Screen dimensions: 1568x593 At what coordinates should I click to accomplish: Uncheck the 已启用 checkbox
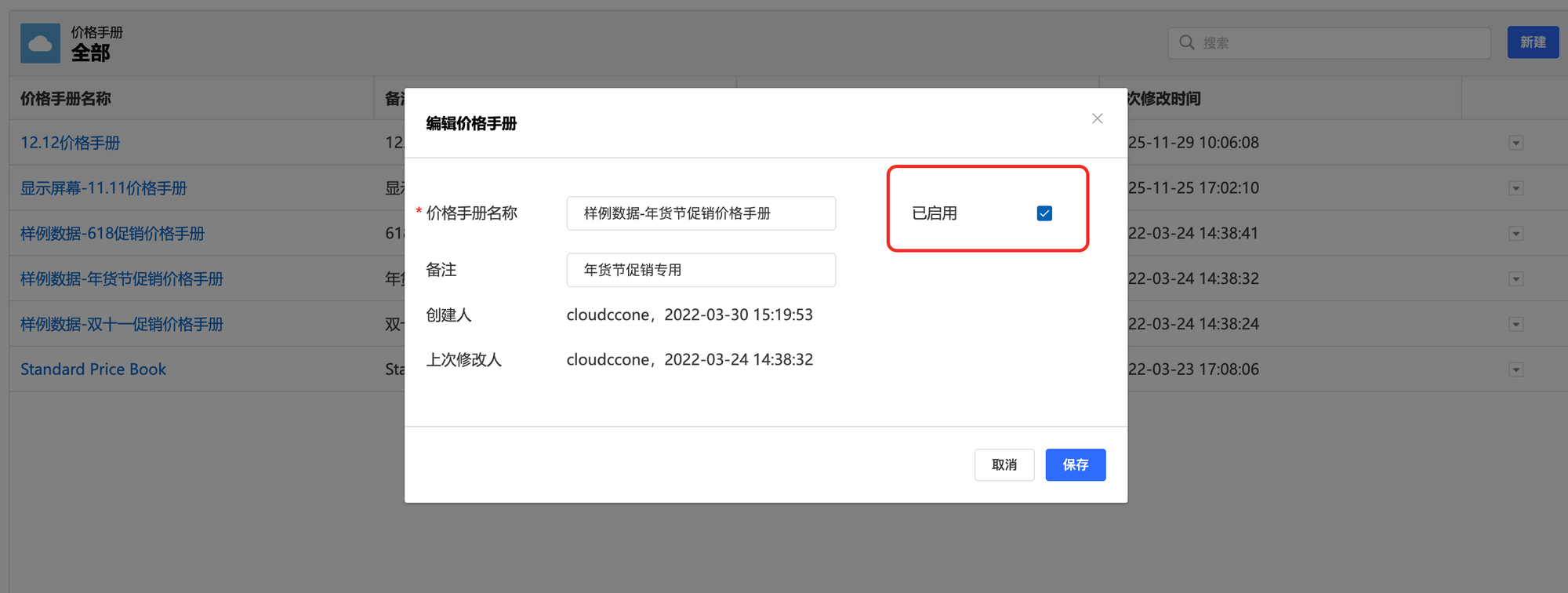pos(1044,213)
